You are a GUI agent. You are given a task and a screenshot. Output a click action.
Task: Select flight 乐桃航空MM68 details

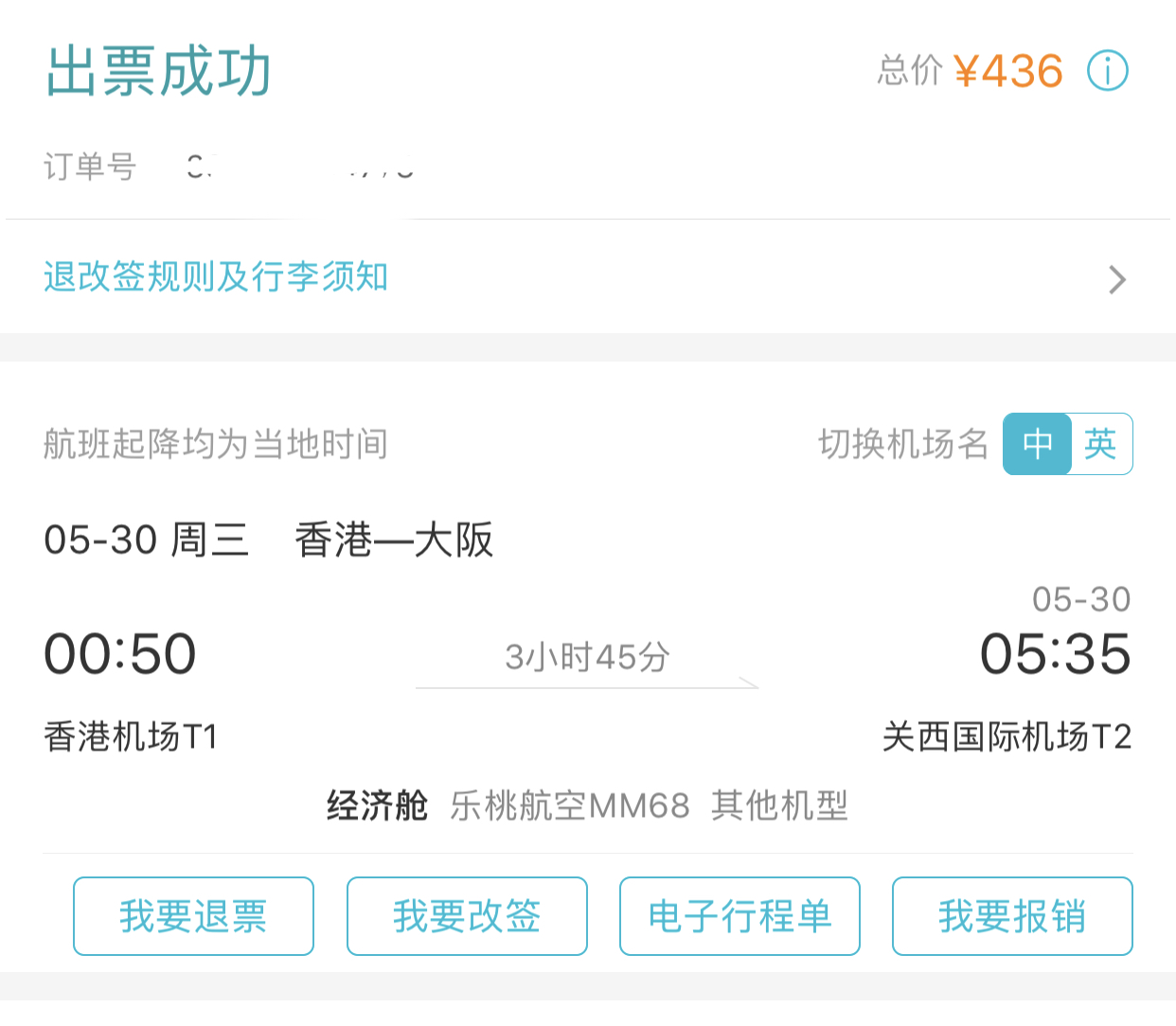(568, 806)
